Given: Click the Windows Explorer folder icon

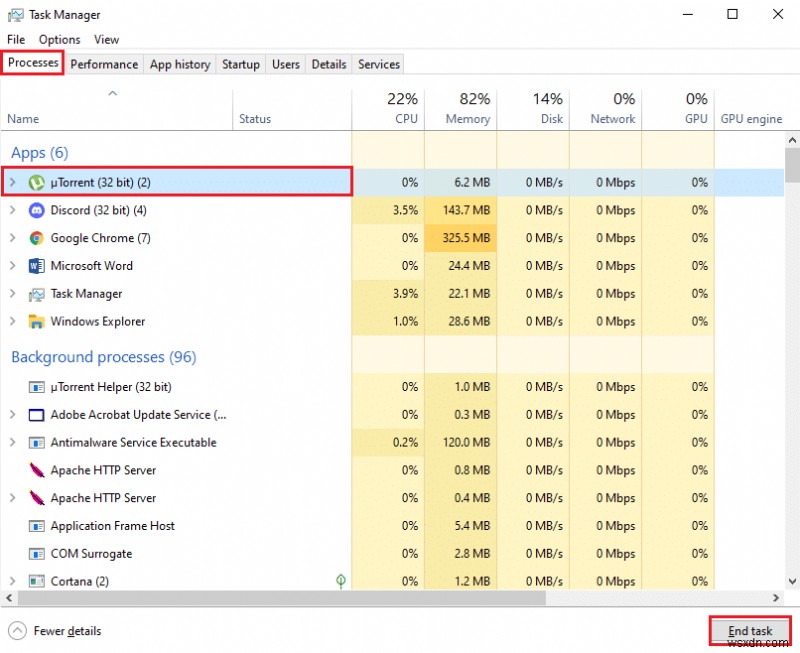Looking at the screenshot, I should pos(36,321).
